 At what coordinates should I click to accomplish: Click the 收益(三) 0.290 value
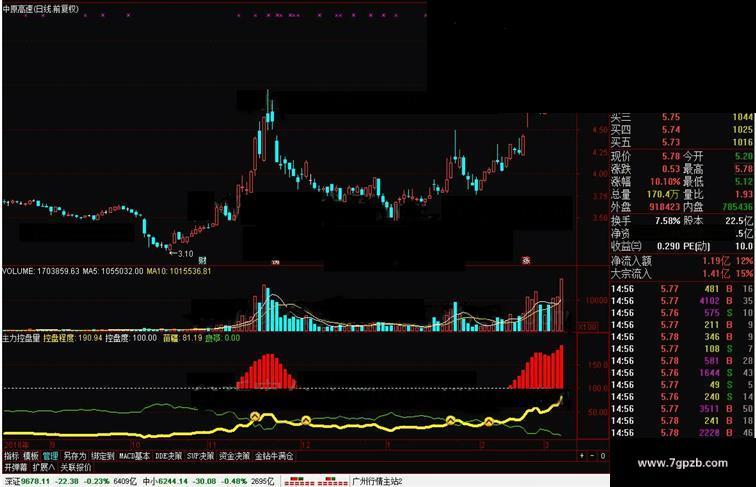tap(668, 246)
